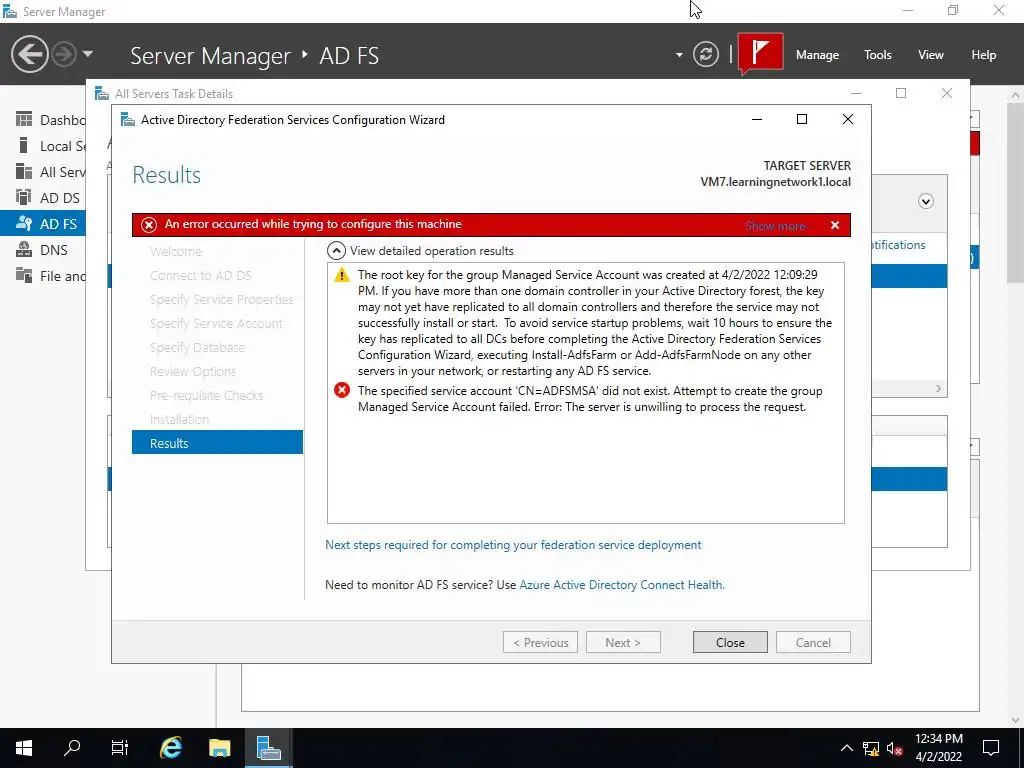Open the navigation history dropdown arrow
This screenshot has height=768, width=1024.
coord(88,54)
